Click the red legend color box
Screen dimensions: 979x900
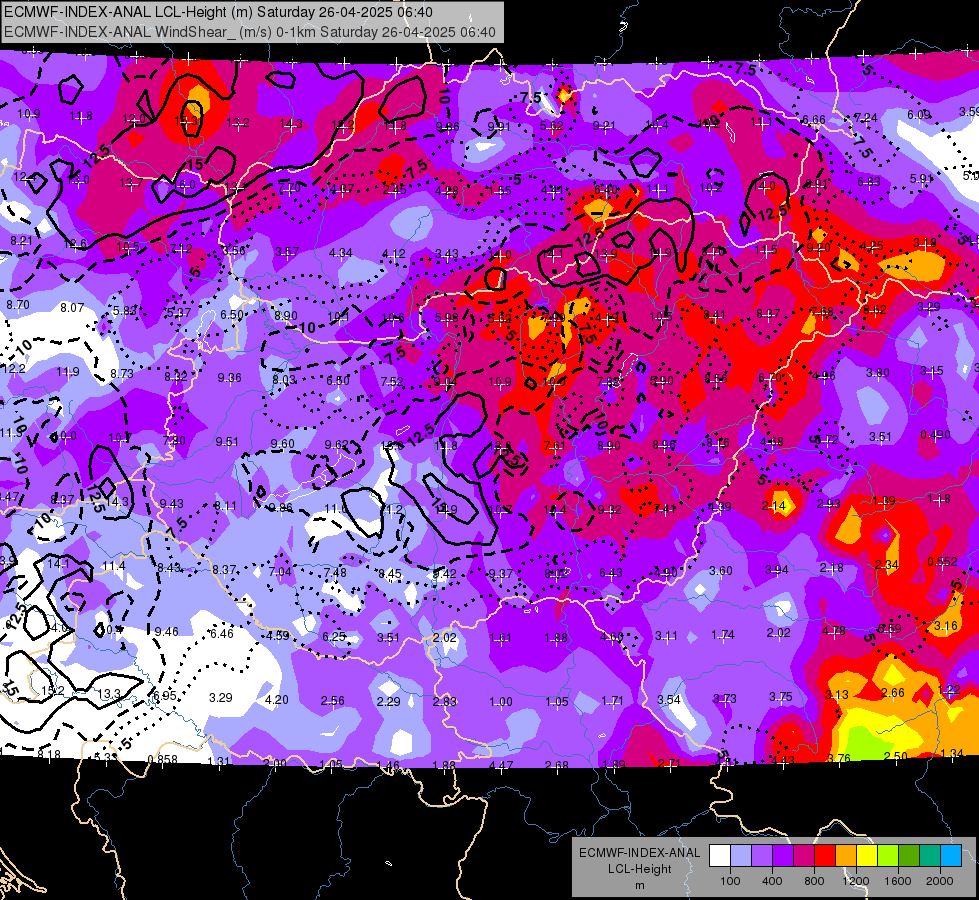(x=825, y=856)
